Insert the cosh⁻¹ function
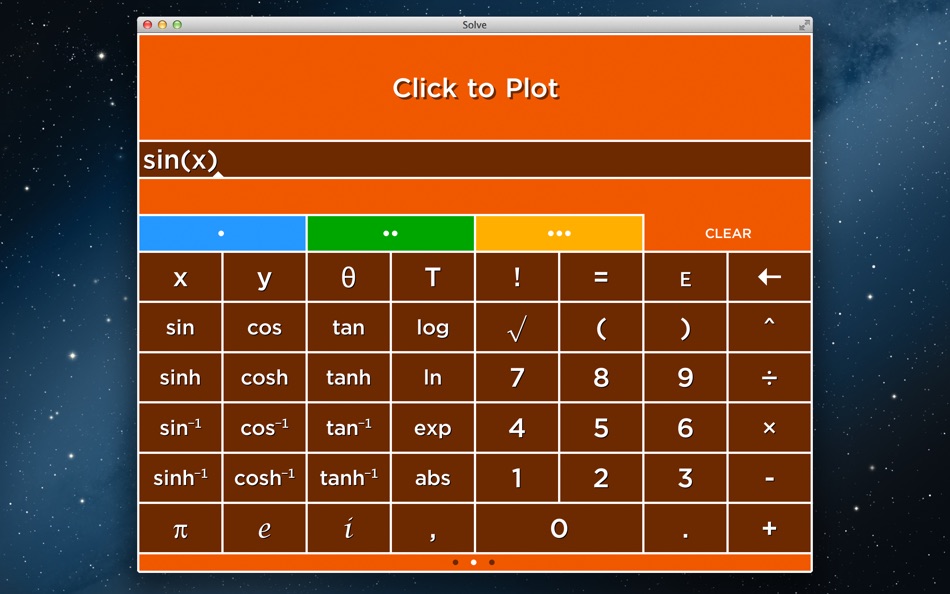The height and width of the screenshot is (594, 950). (x=265, y=479)
